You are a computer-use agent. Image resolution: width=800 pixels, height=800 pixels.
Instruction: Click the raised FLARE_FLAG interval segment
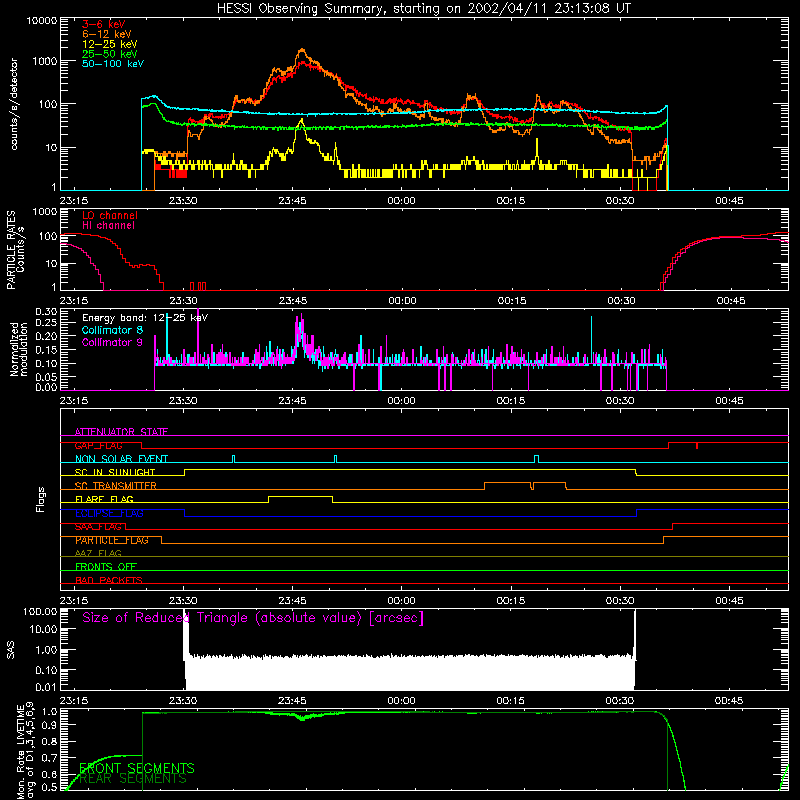(301, 496)
